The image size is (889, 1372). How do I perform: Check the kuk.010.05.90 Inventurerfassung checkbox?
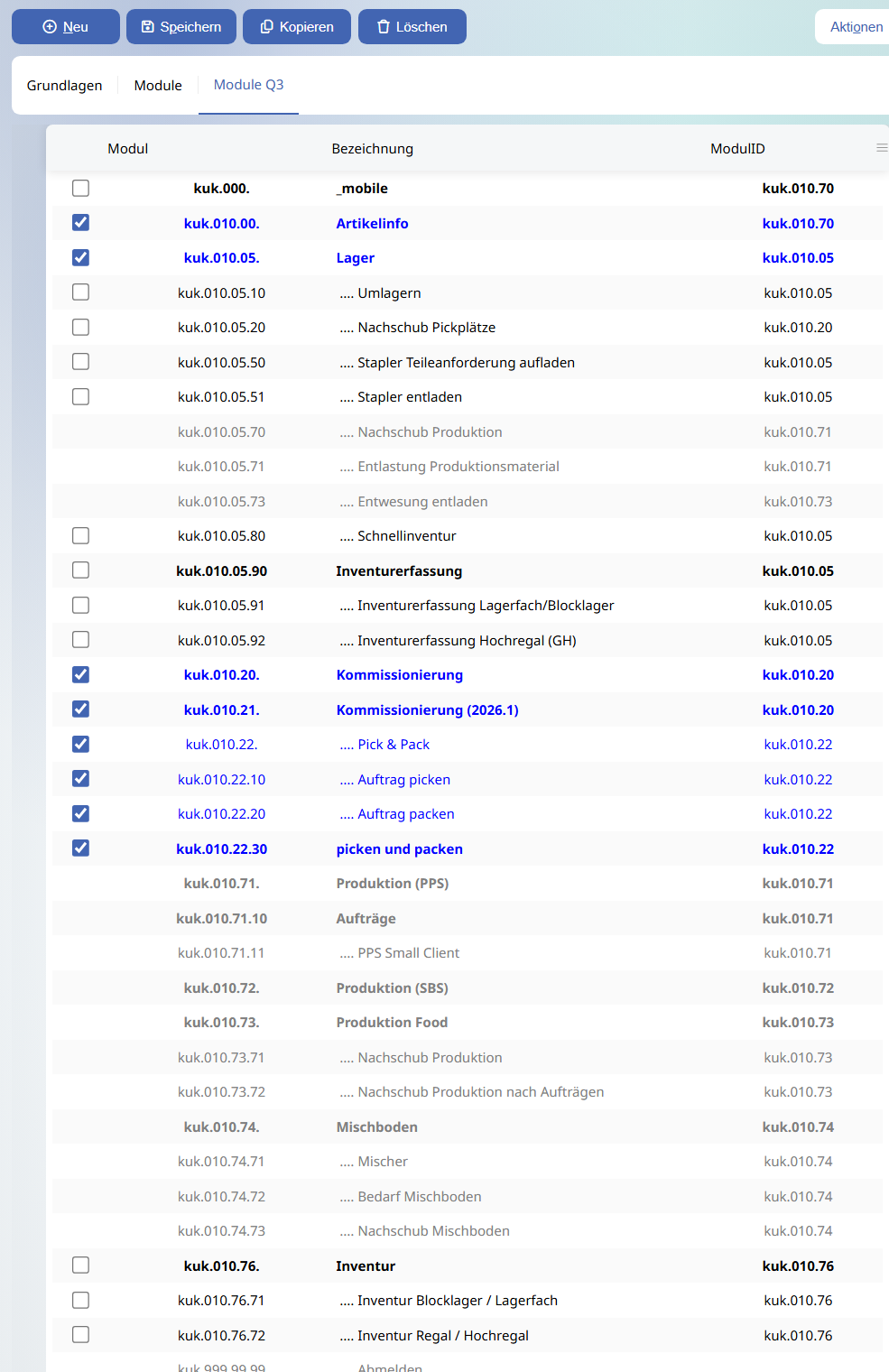(x=80, y=570)
